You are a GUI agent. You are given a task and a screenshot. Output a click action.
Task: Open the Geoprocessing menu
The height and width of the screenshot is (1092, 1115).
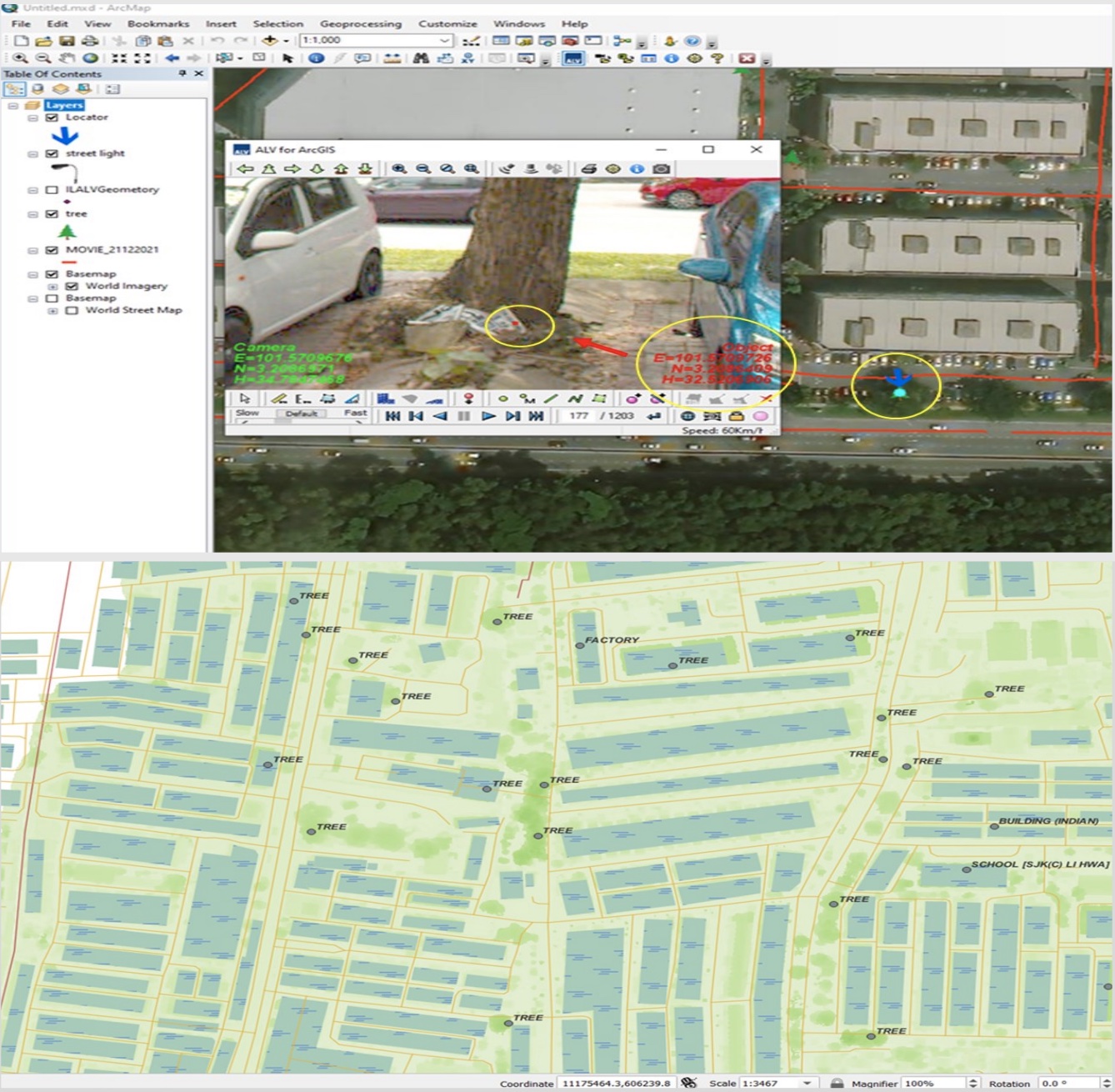point(360,23)
